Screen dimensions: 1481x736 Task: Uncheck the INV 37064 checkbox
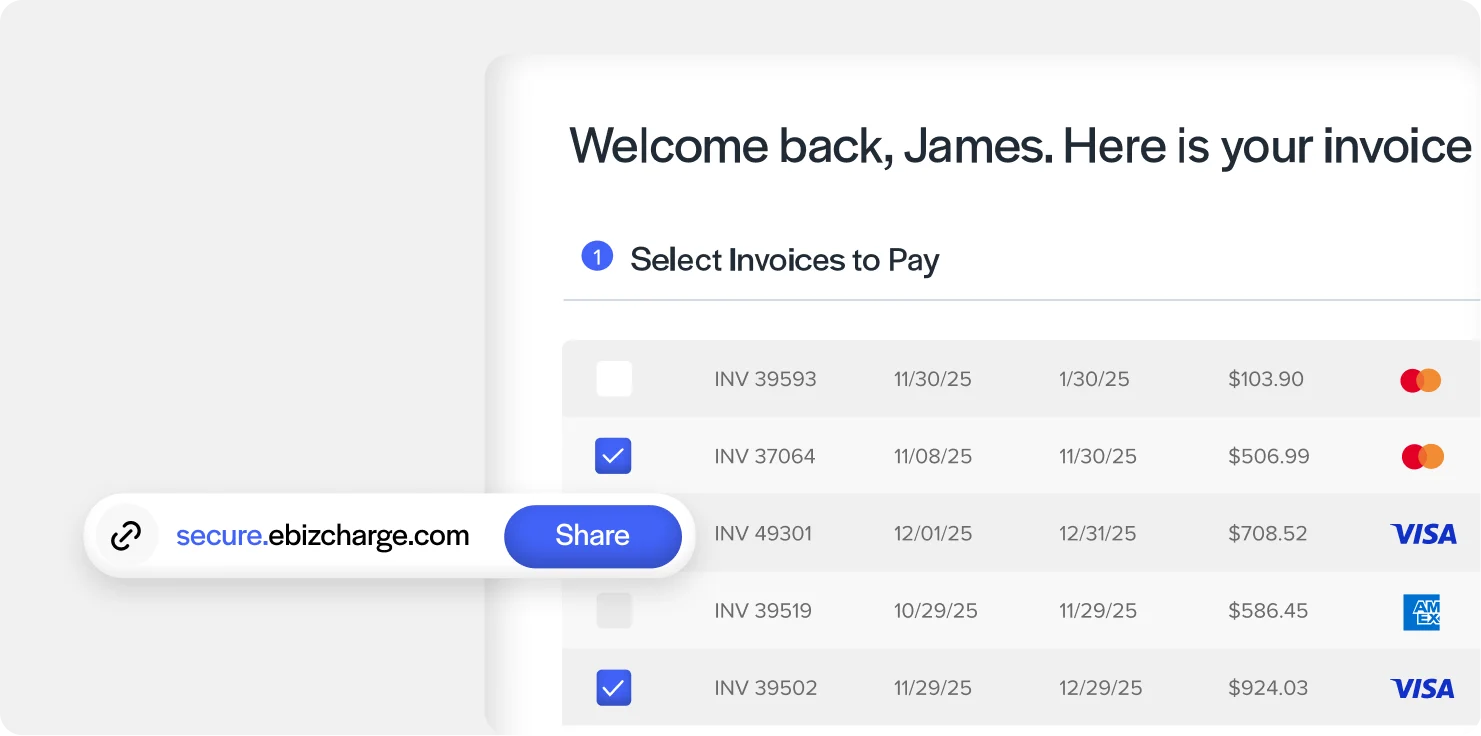613,456
